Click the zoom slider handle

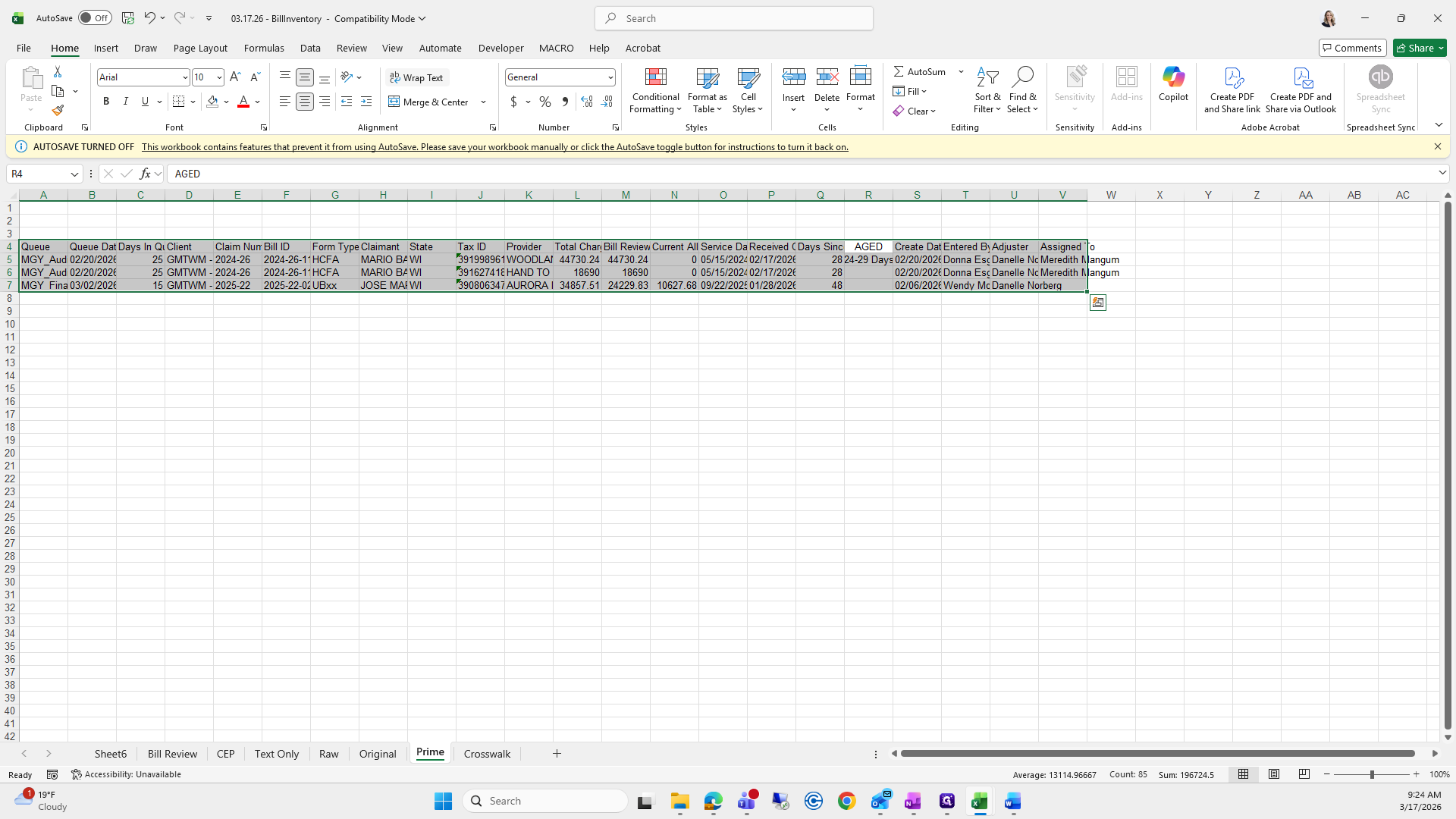[x=1371, y=774]
